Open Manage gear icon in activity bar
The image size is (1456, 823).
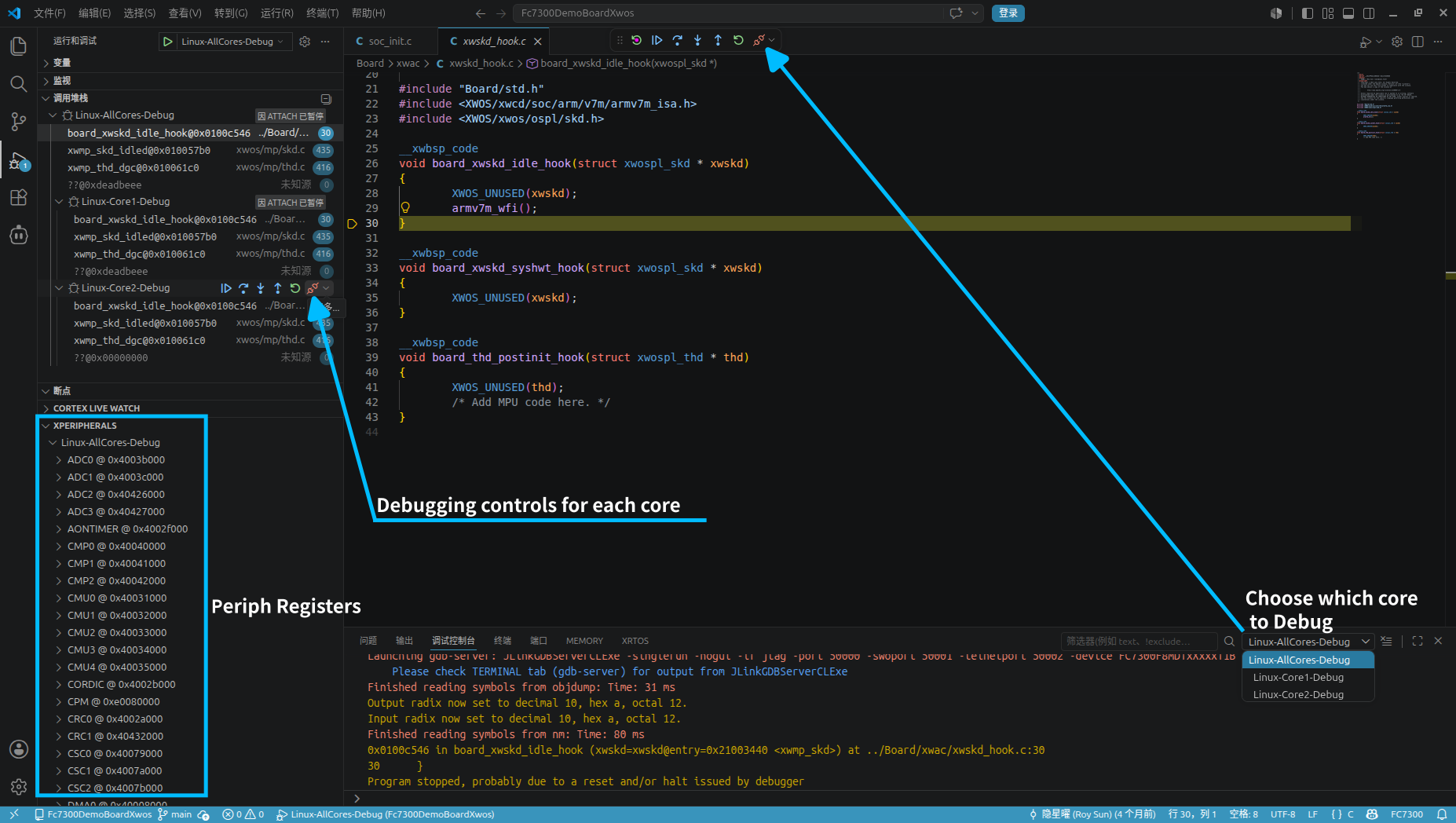[x=19, y=786]
